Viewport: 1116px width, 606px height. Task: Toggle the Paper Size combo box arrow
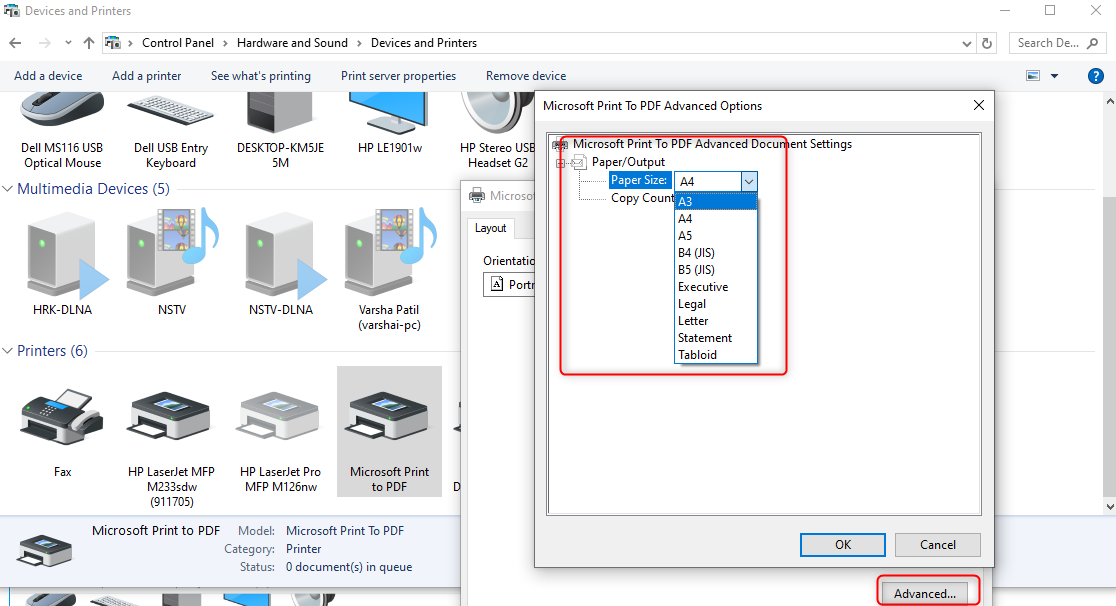click(749, 182)
